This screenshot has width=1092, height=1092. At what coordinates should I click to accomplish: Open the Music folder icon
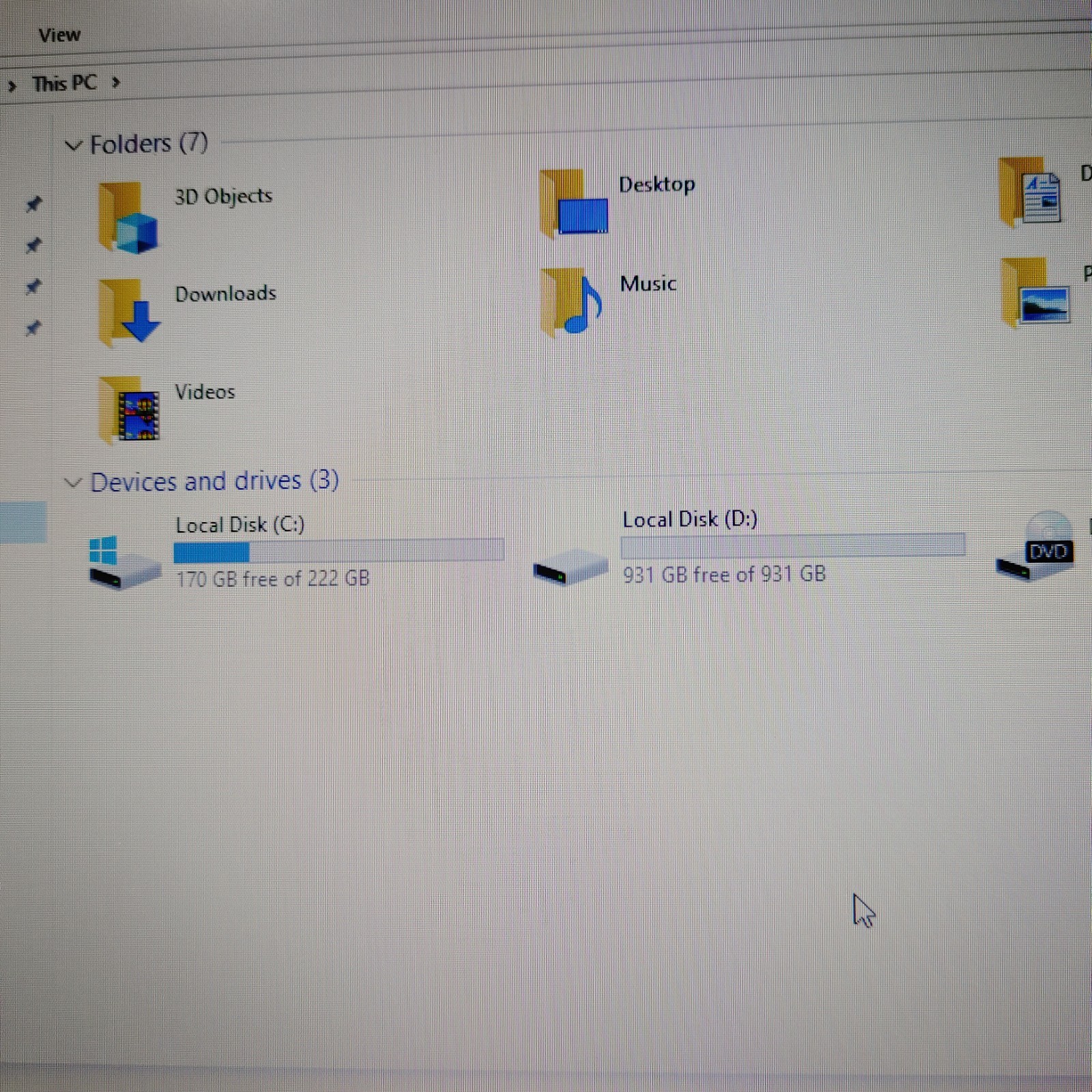572,302
